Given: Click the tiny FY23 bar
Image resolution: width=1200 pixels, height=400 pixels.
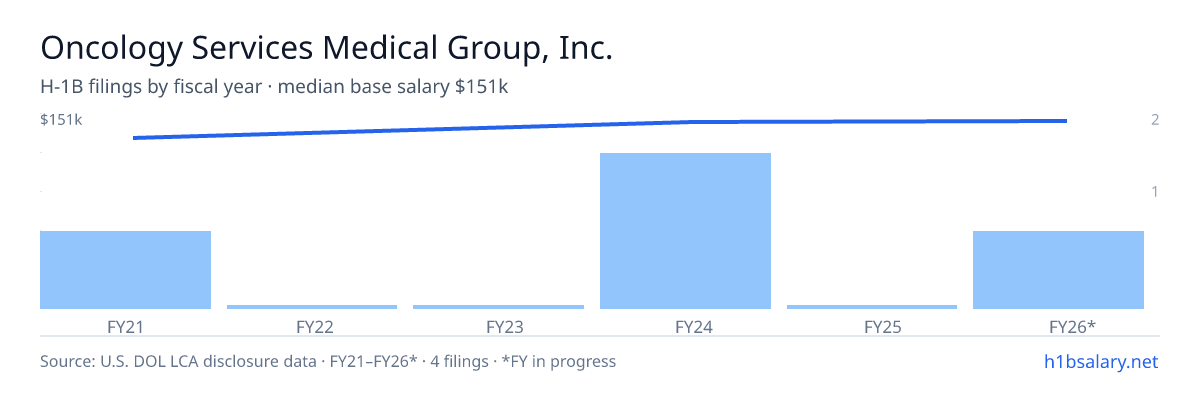Looking at the screenshot, I should tap(498, 307).
